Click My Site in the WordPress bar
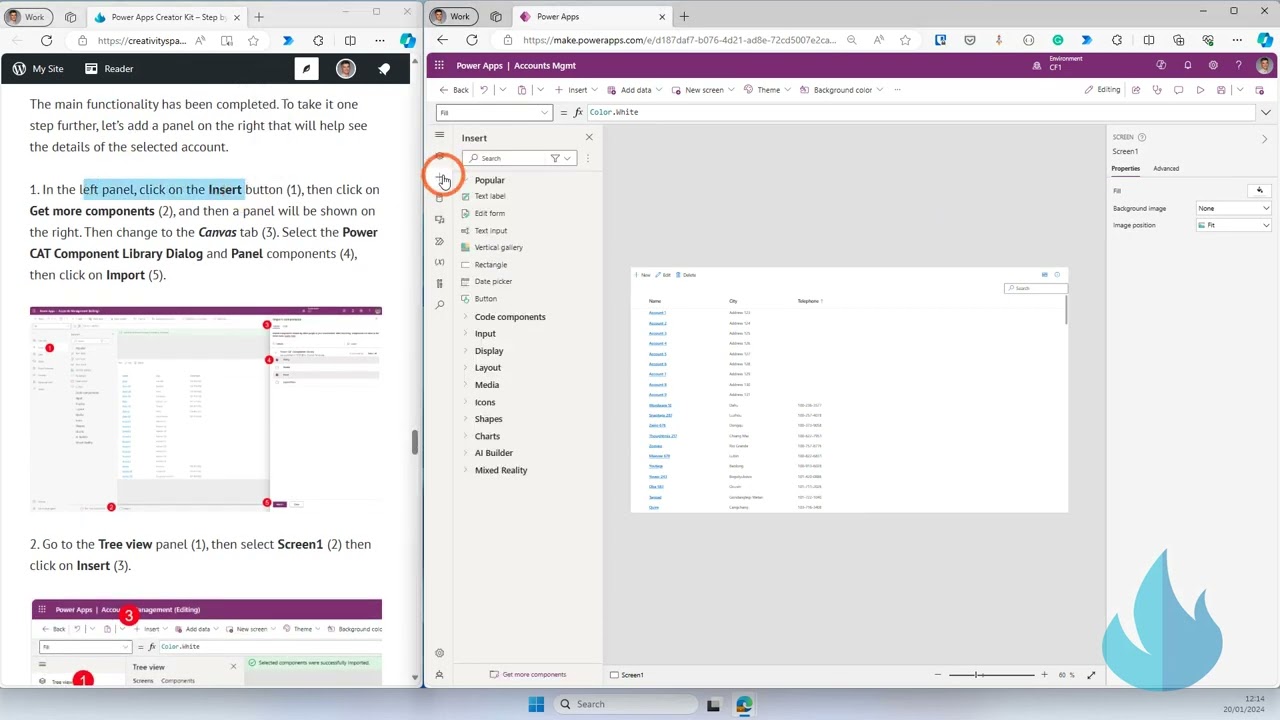 point(38,69)
